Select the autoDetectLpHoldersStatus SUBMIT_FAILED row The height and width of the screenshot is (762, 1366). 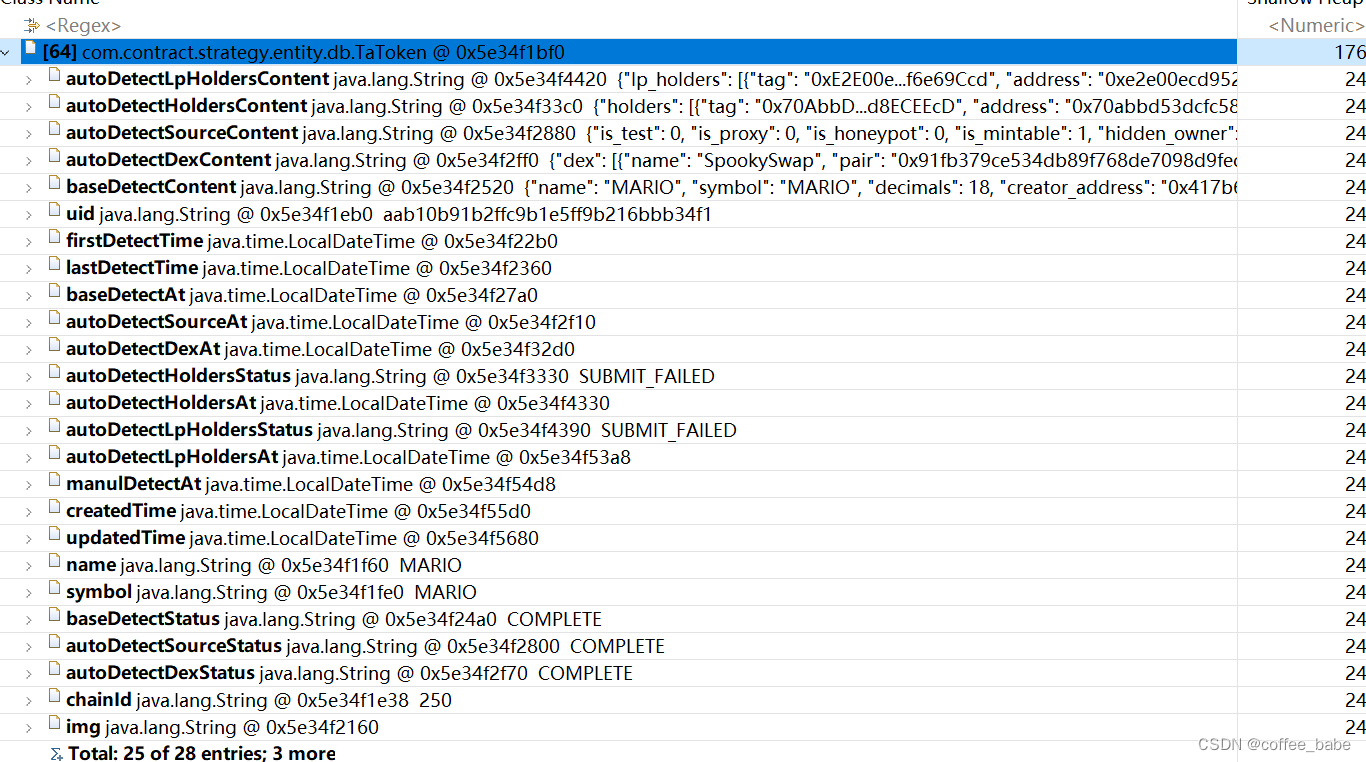coord(683,430)
